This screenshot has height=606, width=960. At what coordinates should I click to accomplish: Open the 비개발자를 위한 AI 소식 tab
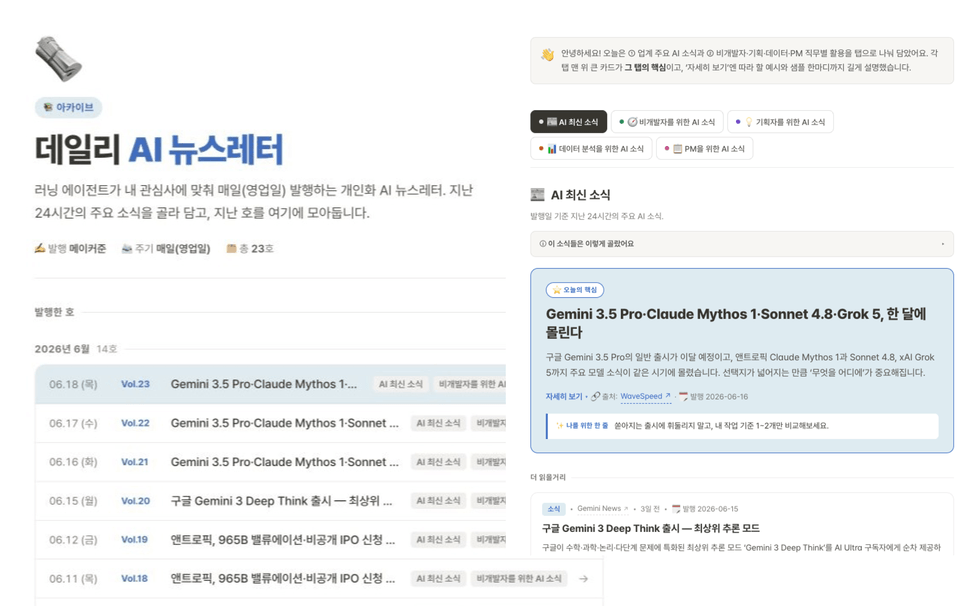pos(667,122)
